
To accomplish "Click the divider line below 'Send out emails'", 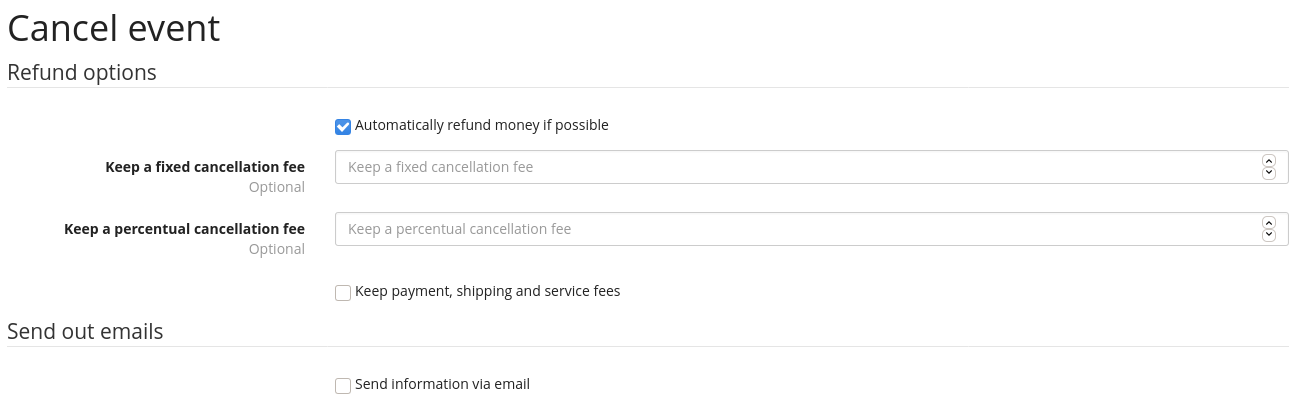I will click(x=648, y=347).
